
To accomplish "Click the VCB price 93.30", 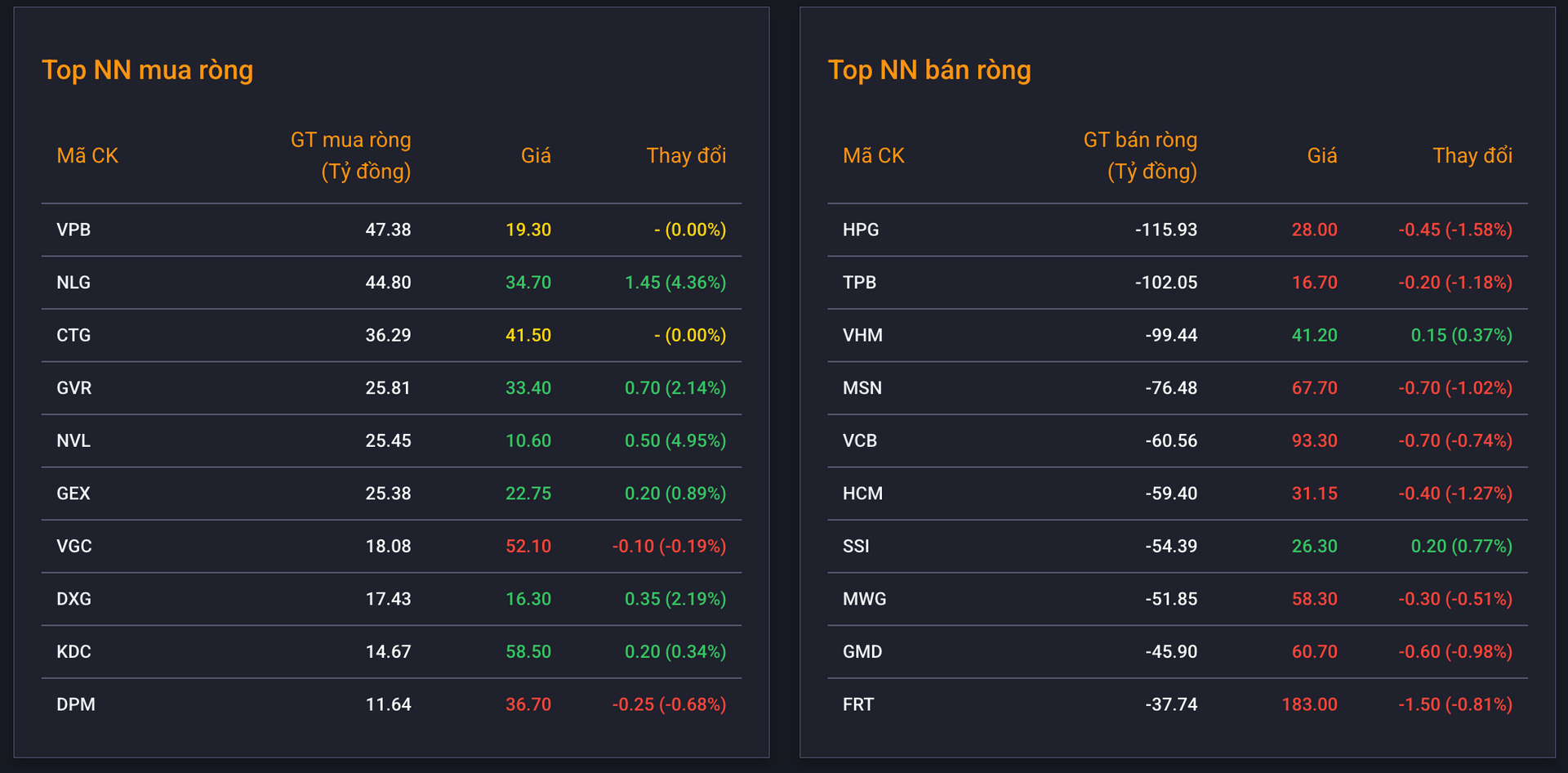I will tap(1315, 440).
